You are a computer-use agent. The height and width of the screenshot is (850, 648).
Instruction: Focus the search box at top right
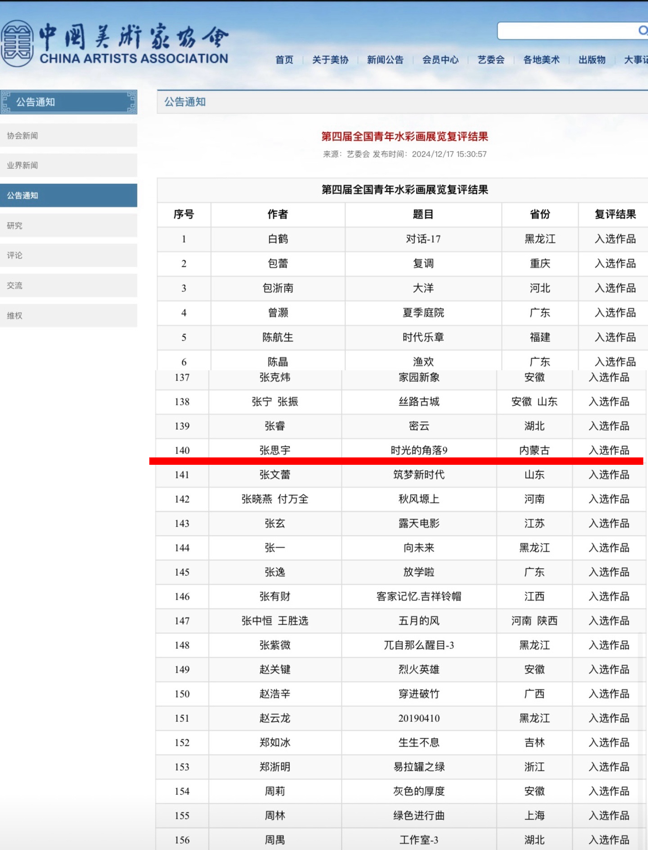pos(565,31)
